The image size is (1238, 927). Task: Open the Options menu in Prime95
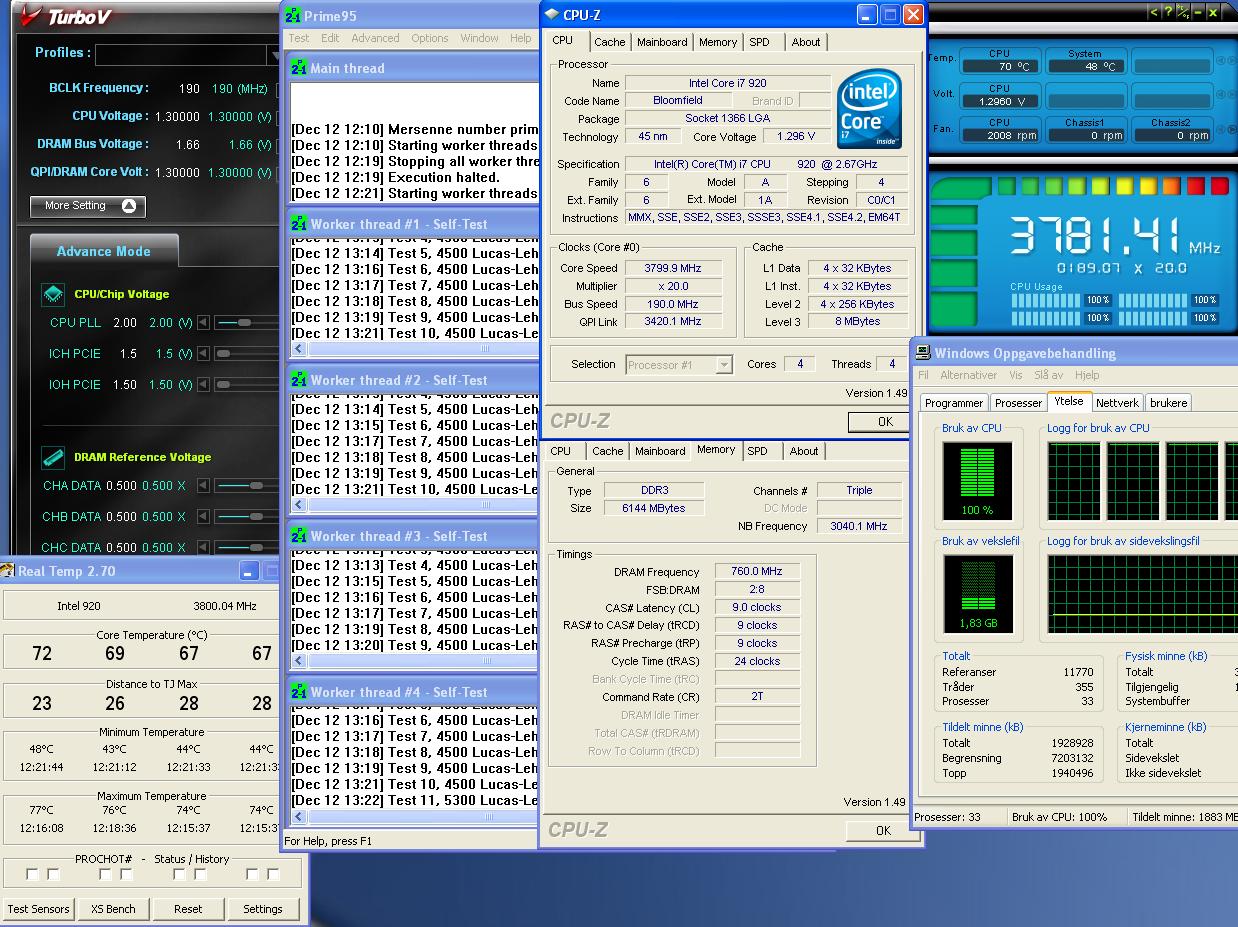point(430,38)
